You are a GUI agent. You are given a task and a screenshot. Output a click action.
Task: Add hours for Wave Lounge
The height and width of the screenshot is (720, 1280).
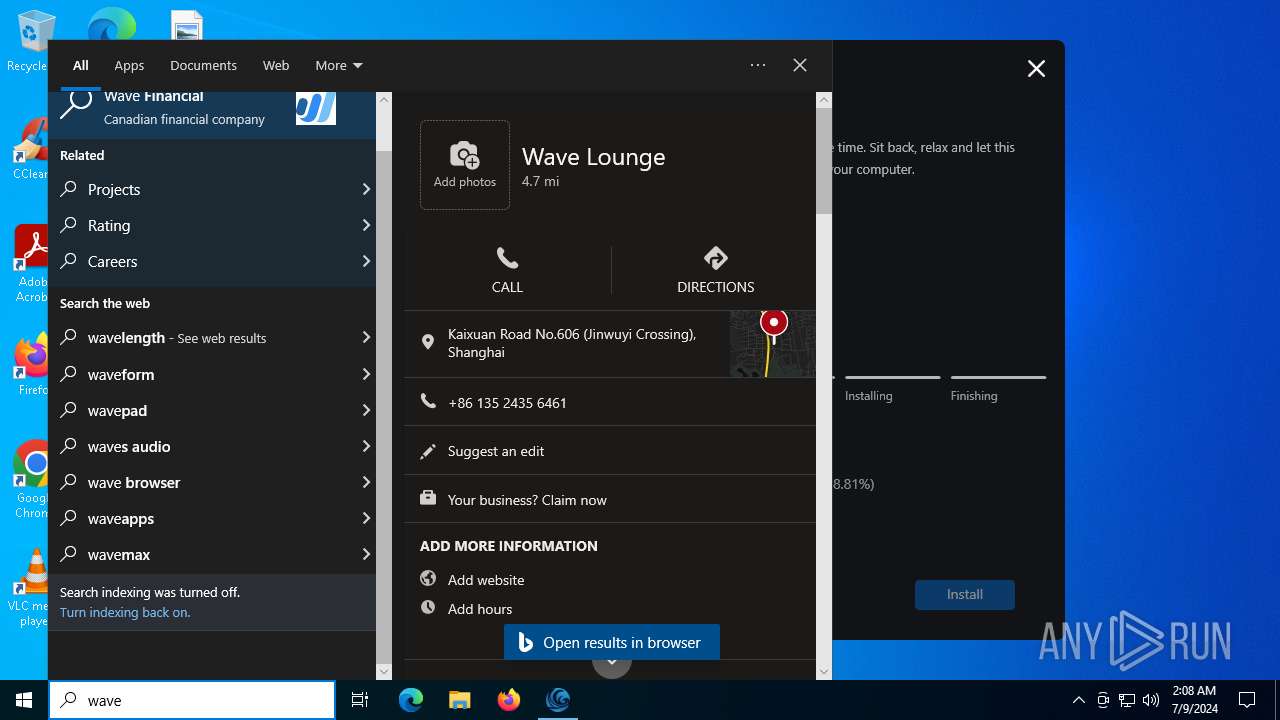[480, 609]
